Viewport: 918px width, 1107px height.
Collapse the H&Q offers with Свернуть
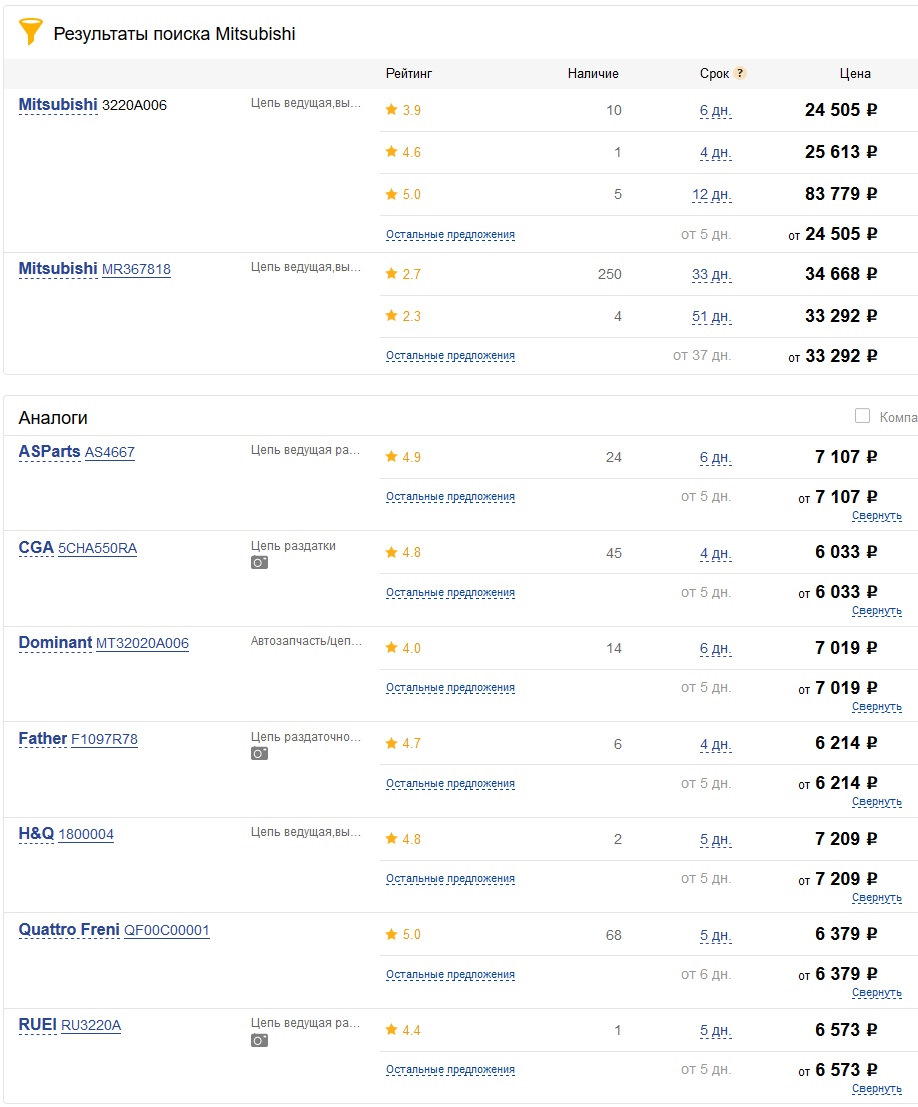[x=877, y=898]
